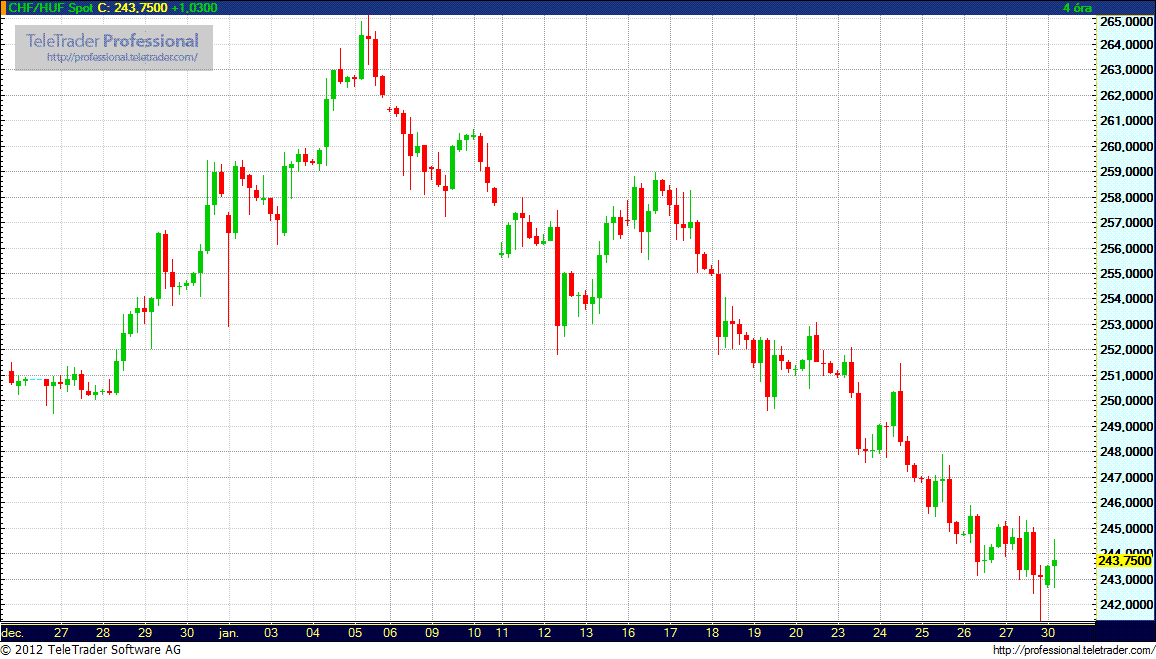Viewport: 1156px width, 659px height.
Task: Click the 253,0000 price axis label
Action: point(1127,324)
